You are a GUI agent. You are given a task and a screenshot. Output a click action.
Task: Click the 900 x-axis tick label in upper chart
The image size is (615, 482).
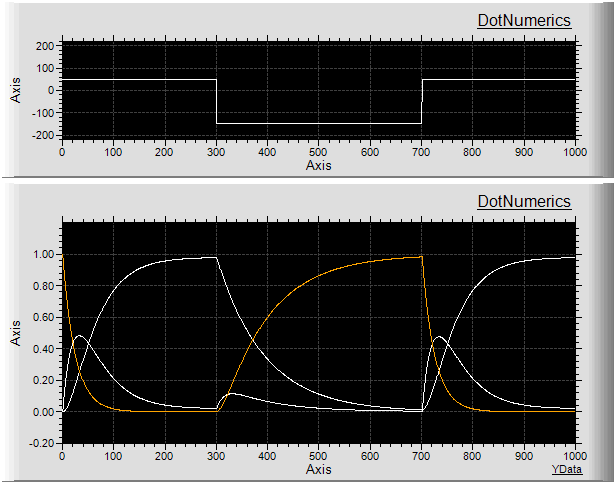pyautogui.click(x=524, y=152)
